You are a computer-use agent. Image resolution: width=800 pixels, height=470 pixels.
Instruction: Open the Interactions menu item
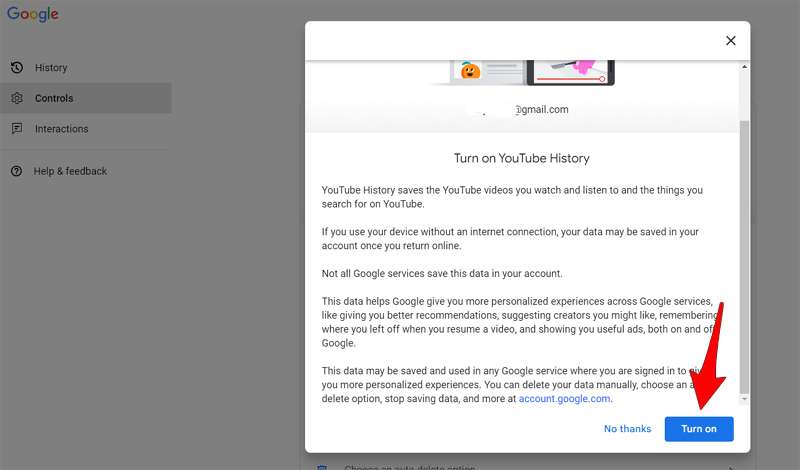coord(61,129)
